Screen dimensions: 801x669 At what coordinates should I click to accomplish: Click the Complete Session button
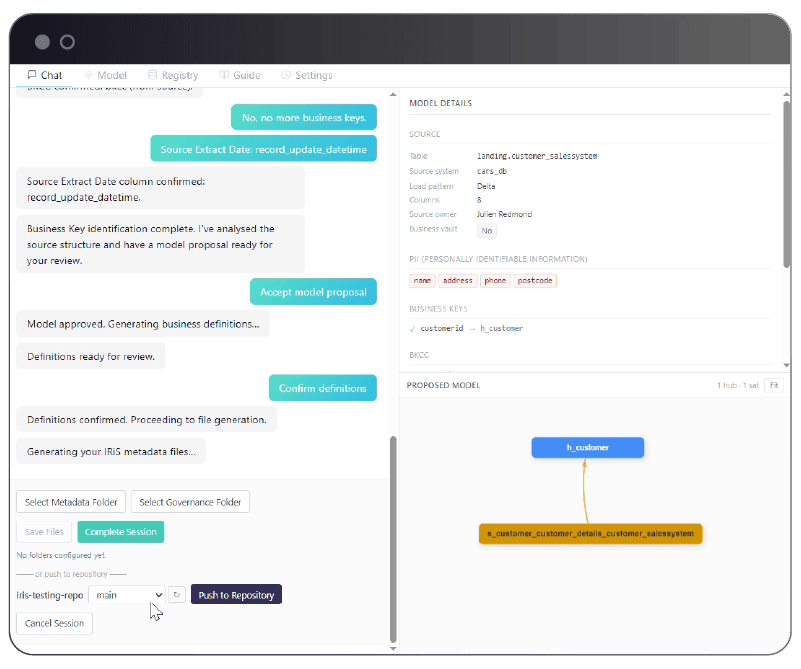(x=121, y=532)
